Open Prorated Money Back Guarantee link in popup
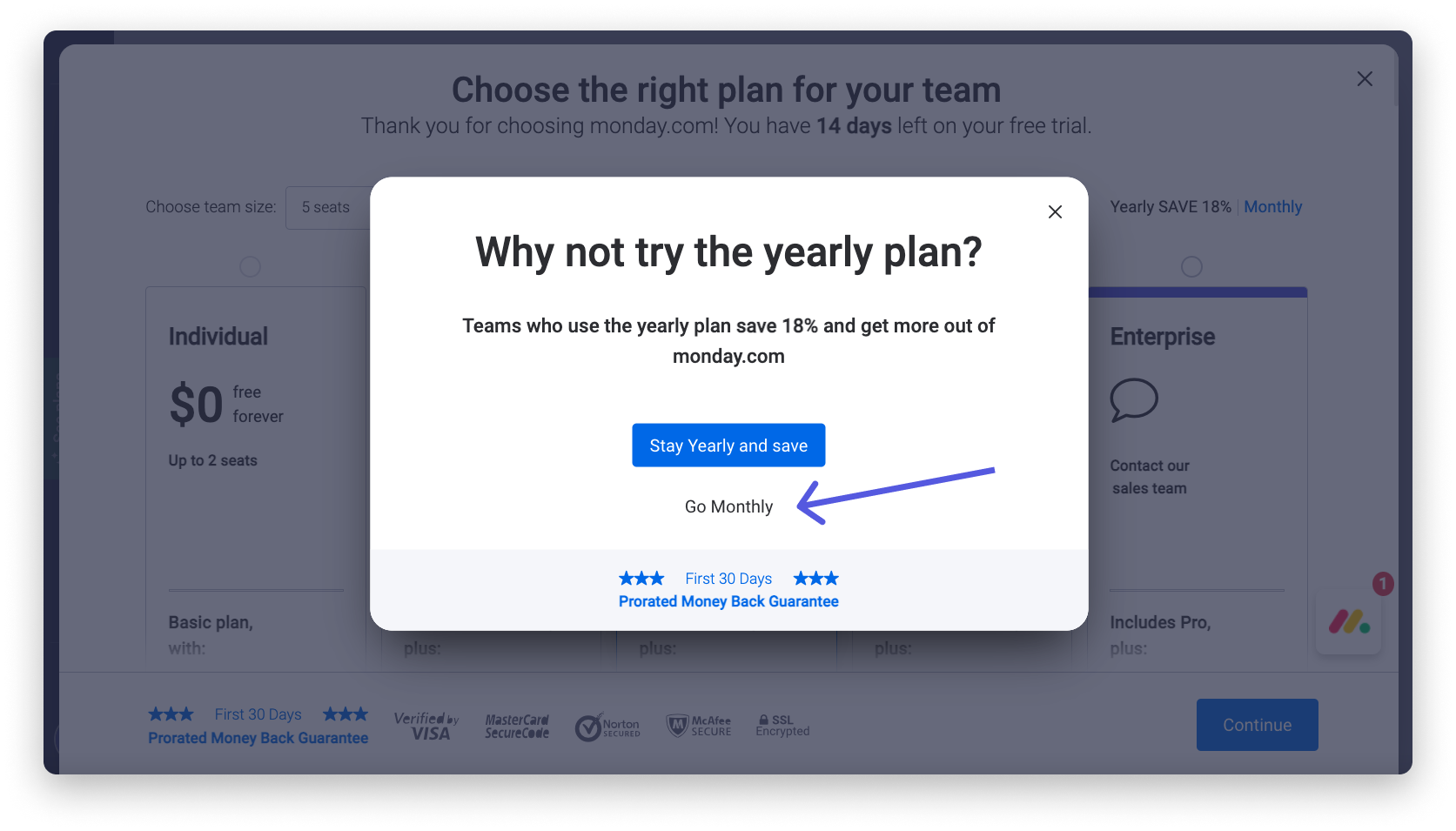Screen dimensions: 1456x831 (x=728, y=601)
